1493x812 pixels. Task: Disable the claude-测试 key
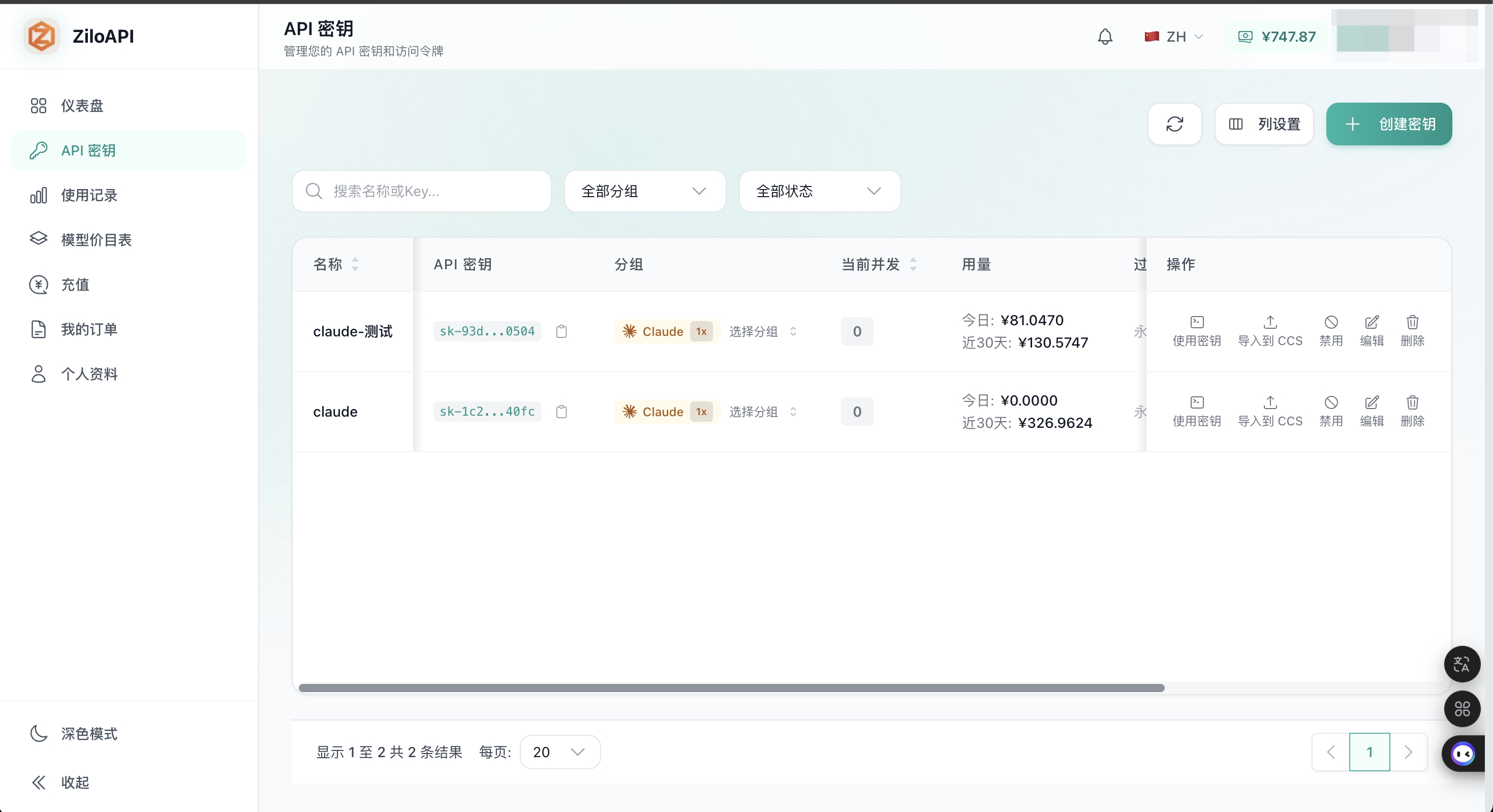[x=1331, y=331]
